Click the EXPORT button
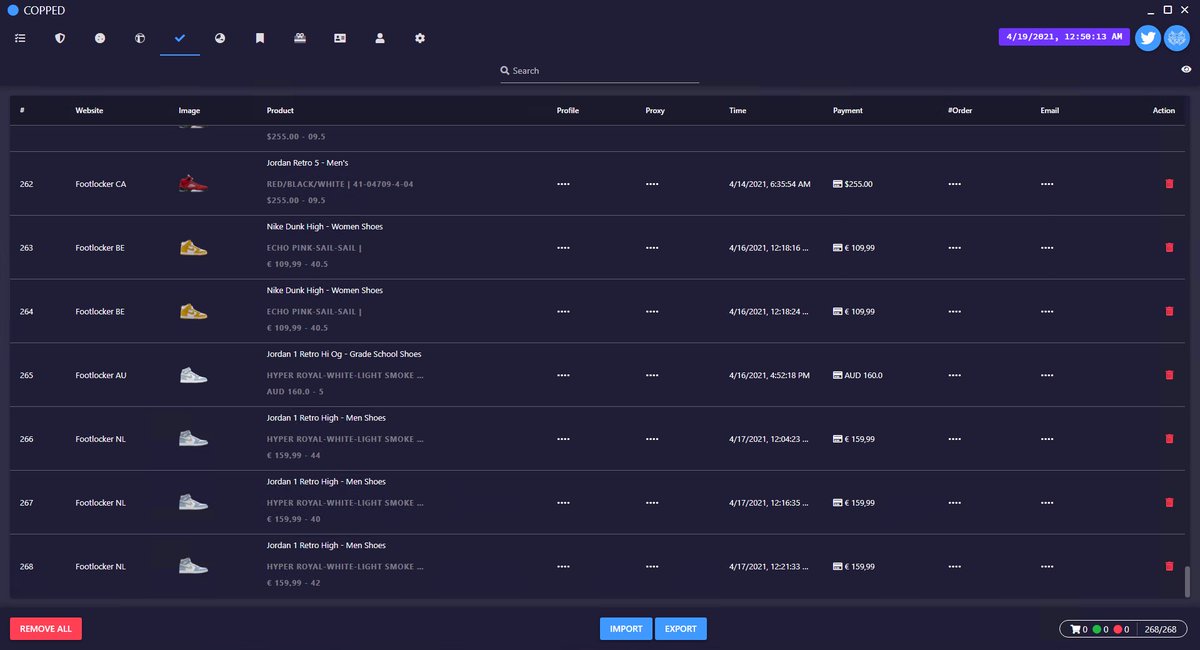 point(681,629)
